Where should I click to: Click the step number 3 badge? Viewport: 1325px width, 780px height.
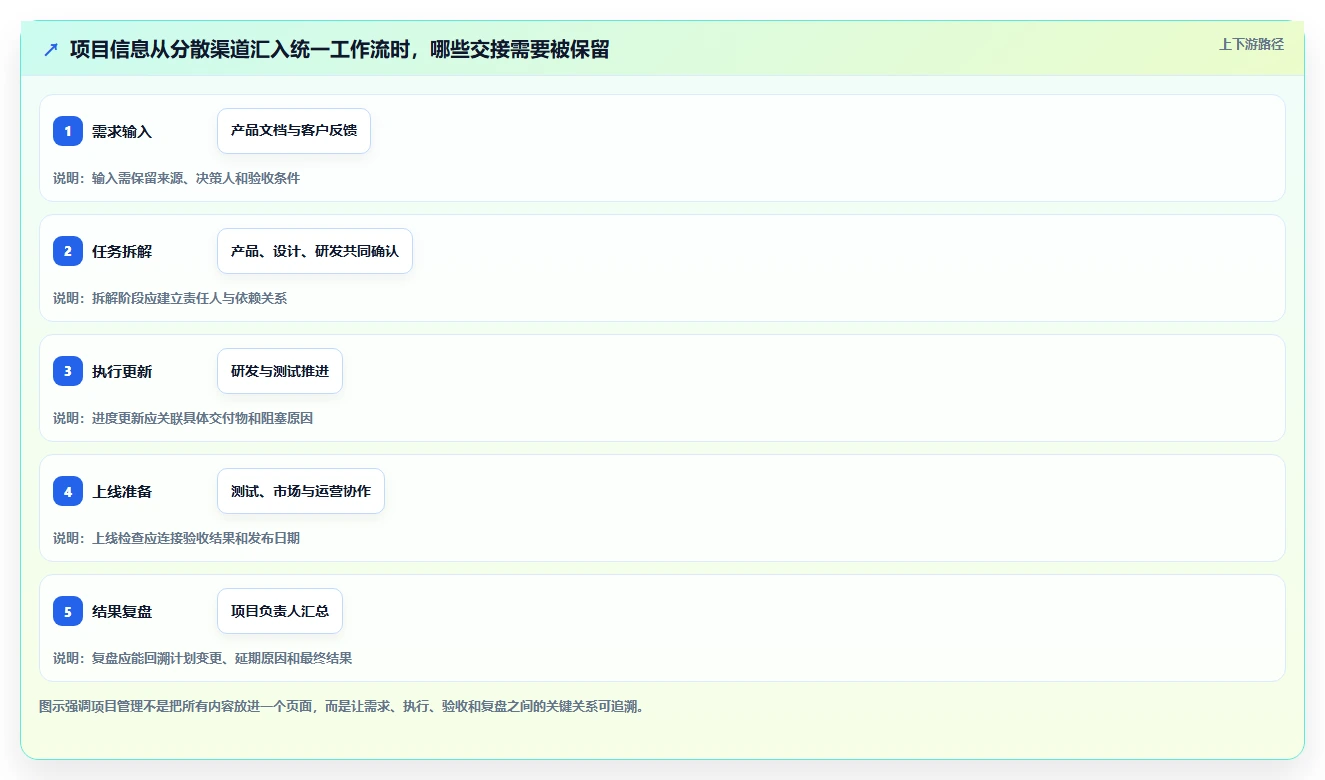pos(68,371)
